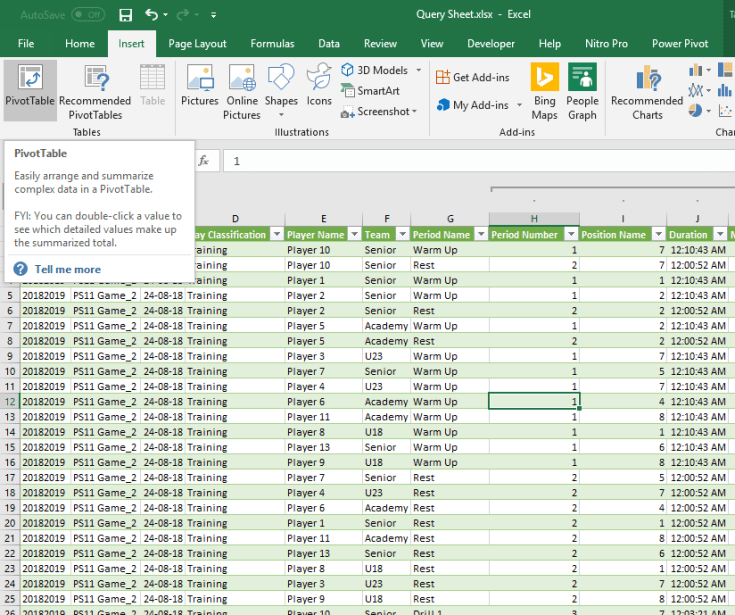Viewport: 735px width, 615px height.
Task: Expand the Team column filter dropdown
Action: click(402, 235)
